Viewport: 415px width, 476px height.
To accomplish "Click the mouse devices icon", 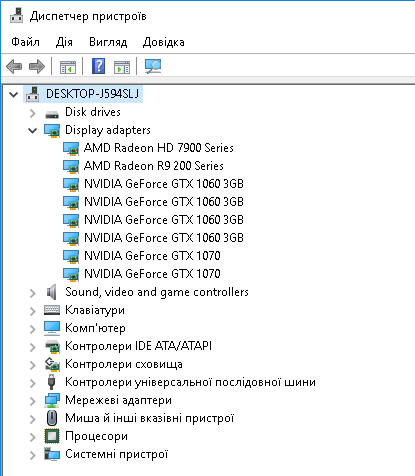I will [x=52, y=418].
